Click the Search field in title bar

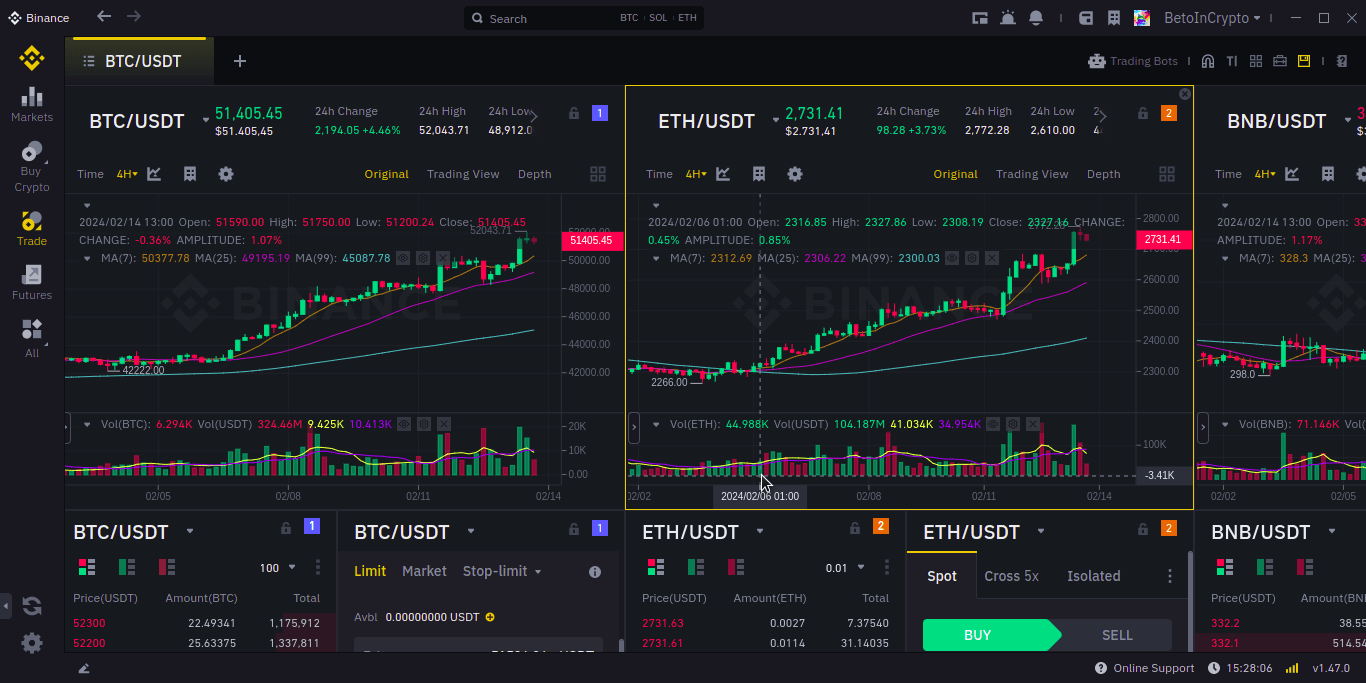pyautogui.click(x=584, y=18)
